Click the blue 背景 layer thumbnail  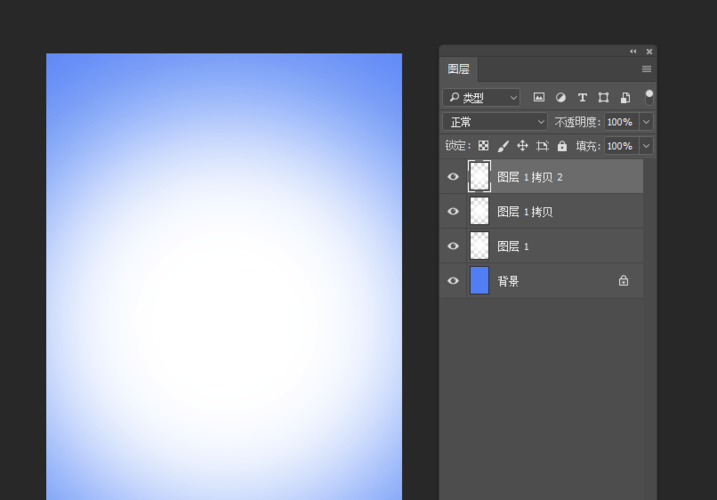[x=480, y=281]
